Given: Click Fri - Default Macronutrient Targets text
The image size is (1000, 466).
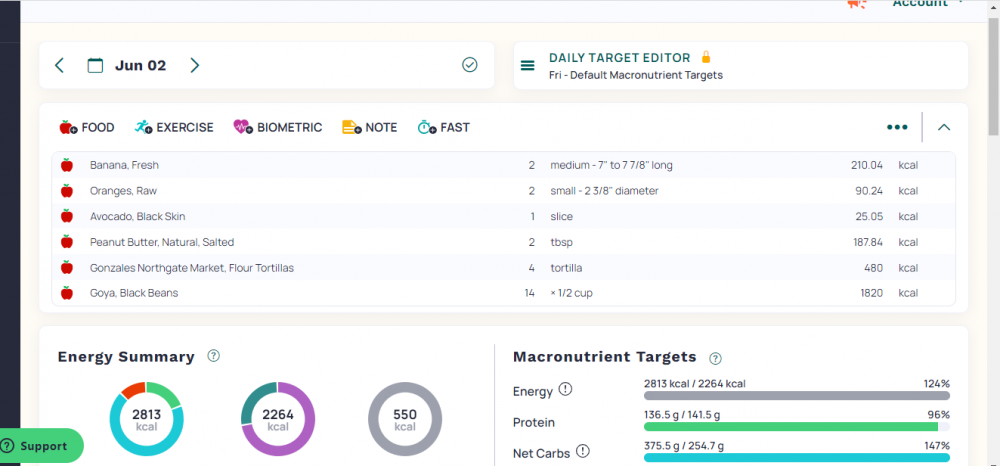Looking at the screenshot, I should pos(636,75).
